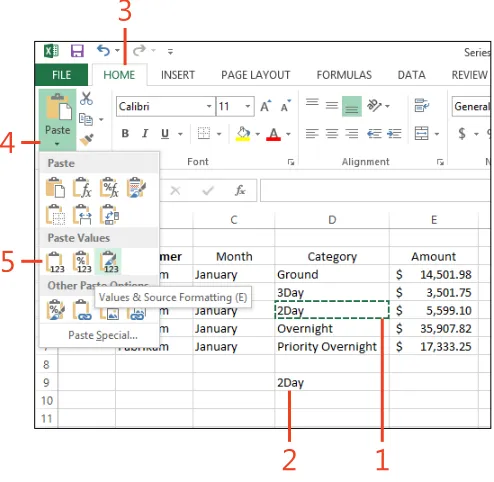This screenshot has width=494, height=482.
Task: Choose Values & Number Formatting paste icon
Action: point(82,262)
